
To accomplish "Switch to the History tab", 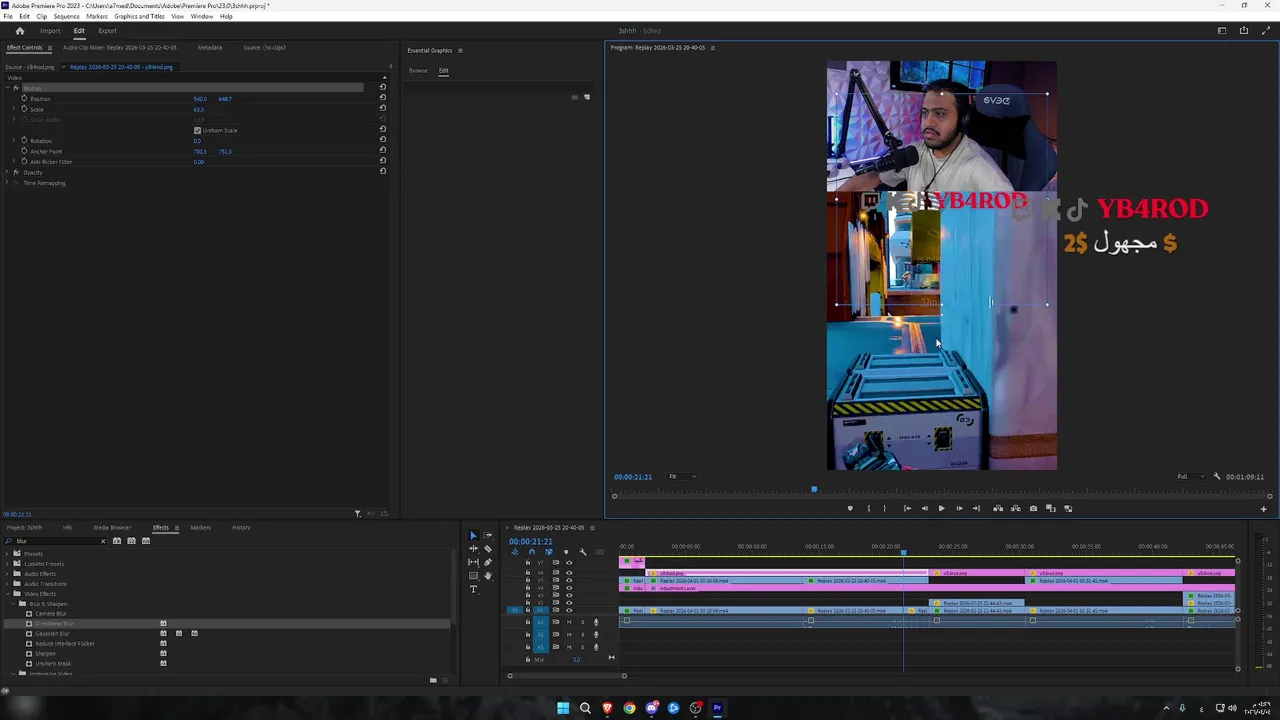I will pyautogui.click(x=241, y=528).
